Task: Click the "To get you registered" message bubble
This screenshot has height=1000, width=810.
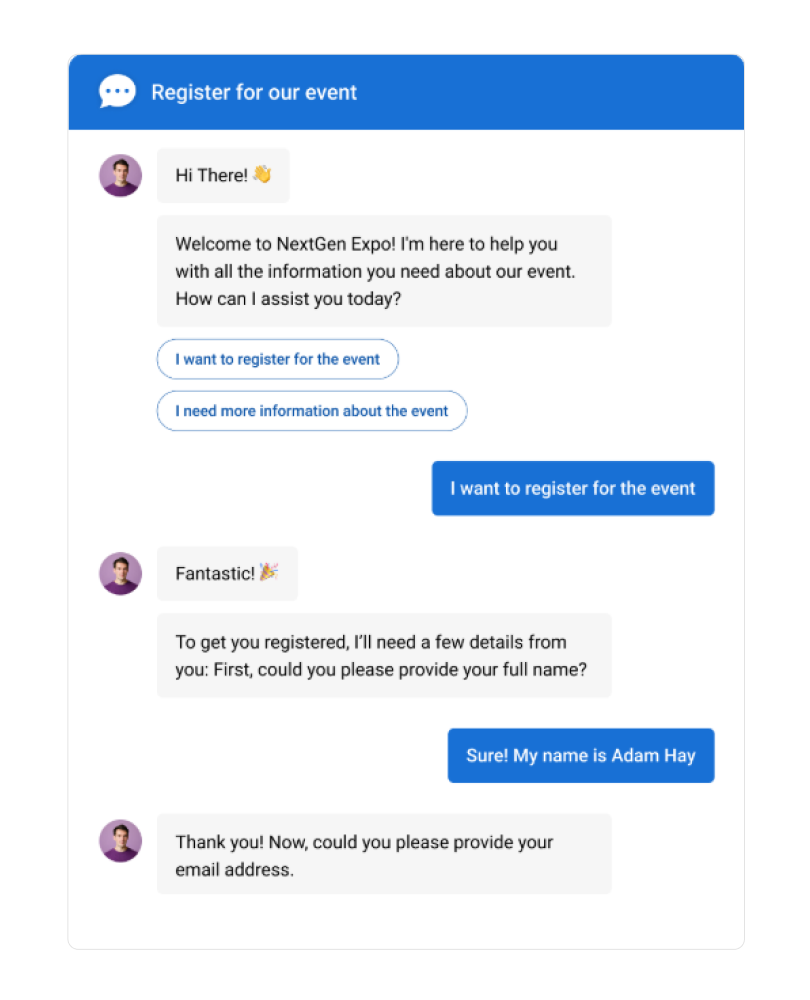Action: (x=383, y=656)
